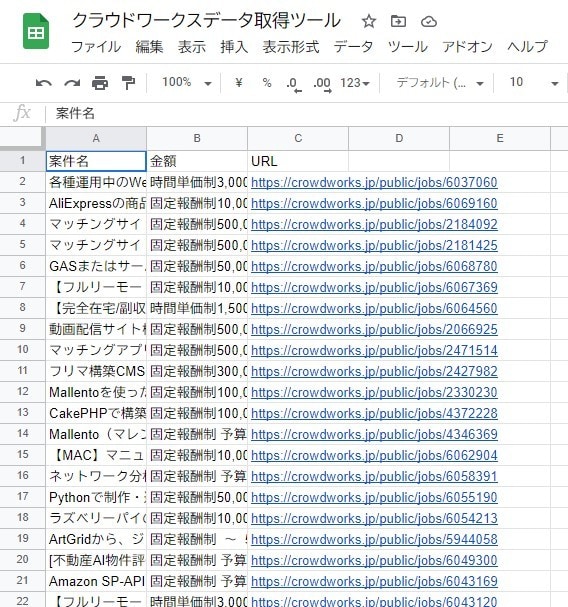Select cell 固定報酬制300,0 in row 11
The image size is (568, 607).
(197, 371)
